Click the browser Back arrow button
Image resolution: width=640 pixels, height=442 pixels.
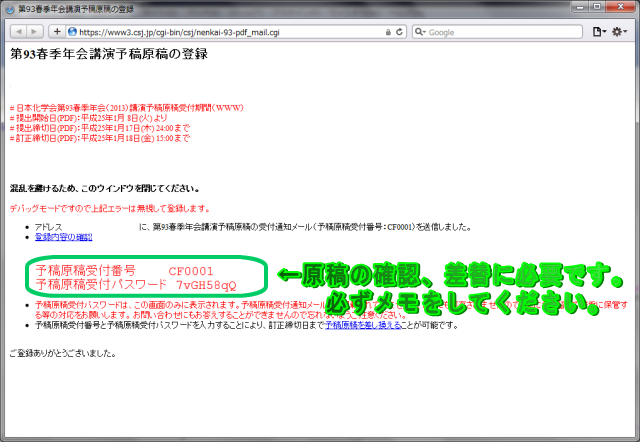pyautogui.click(x=18, y=32)
